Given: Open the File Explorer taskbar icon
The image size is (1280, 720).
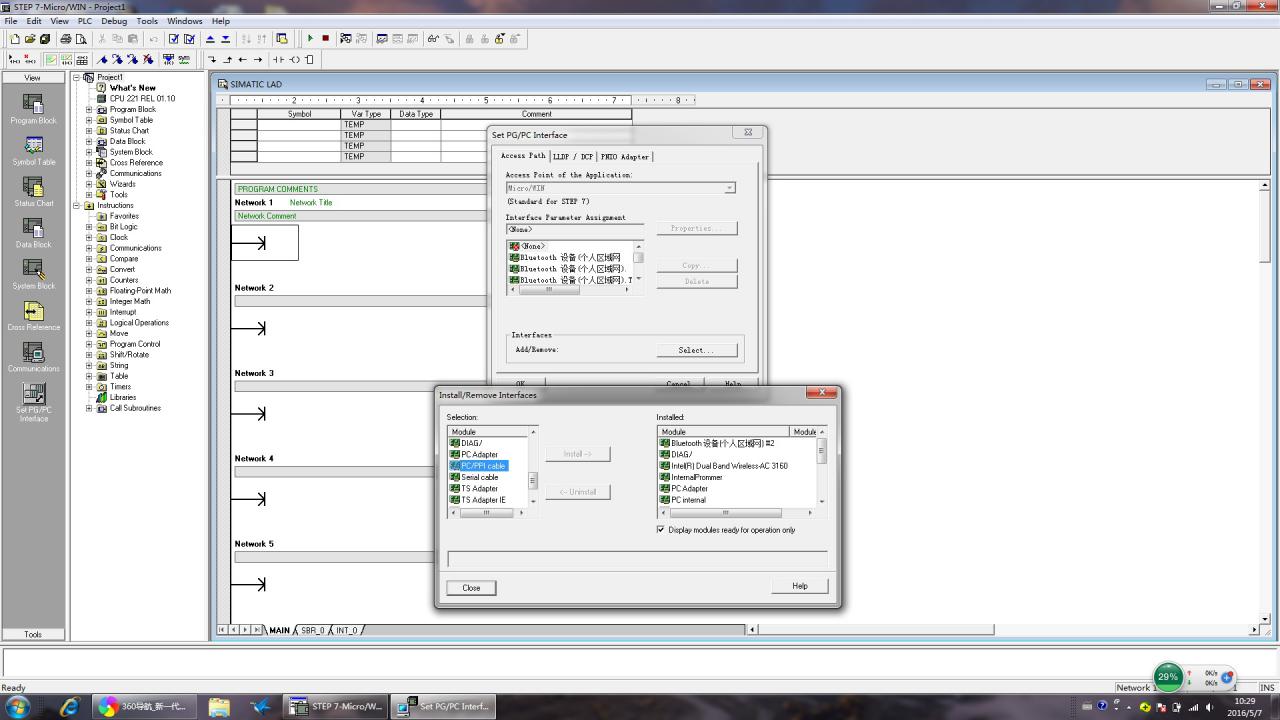Looking at the screenshot, I should click(x=219, y=707).
